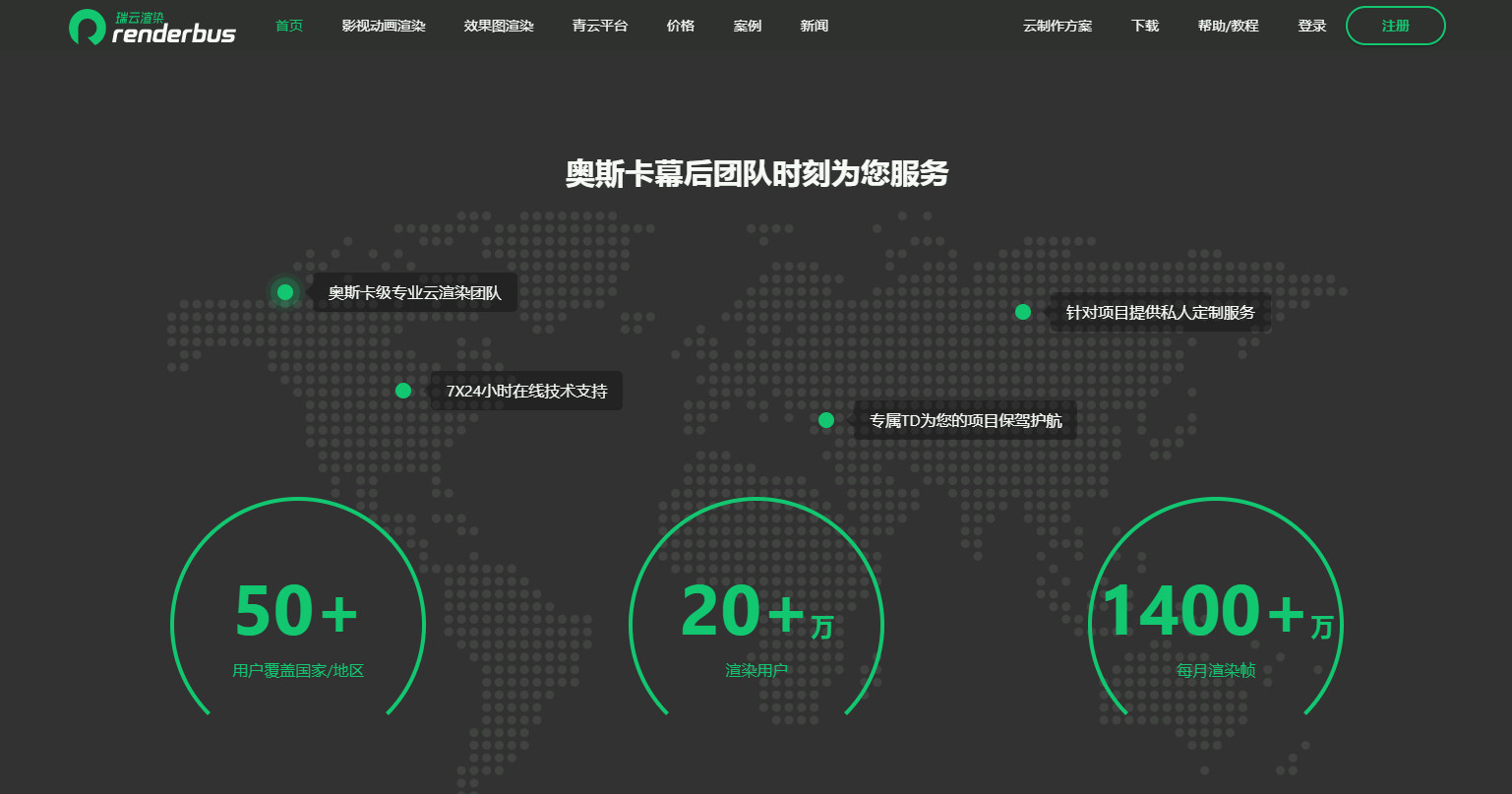This screenshot has height=794, width=1512.
Task: Click the 每月渲染帧 caption
Action: coord(1216,671)
